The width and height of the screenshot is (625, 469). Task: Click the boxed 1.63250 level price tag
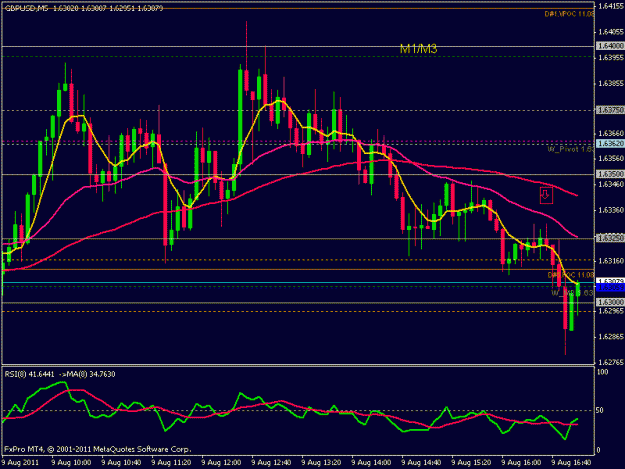[610, 238]
